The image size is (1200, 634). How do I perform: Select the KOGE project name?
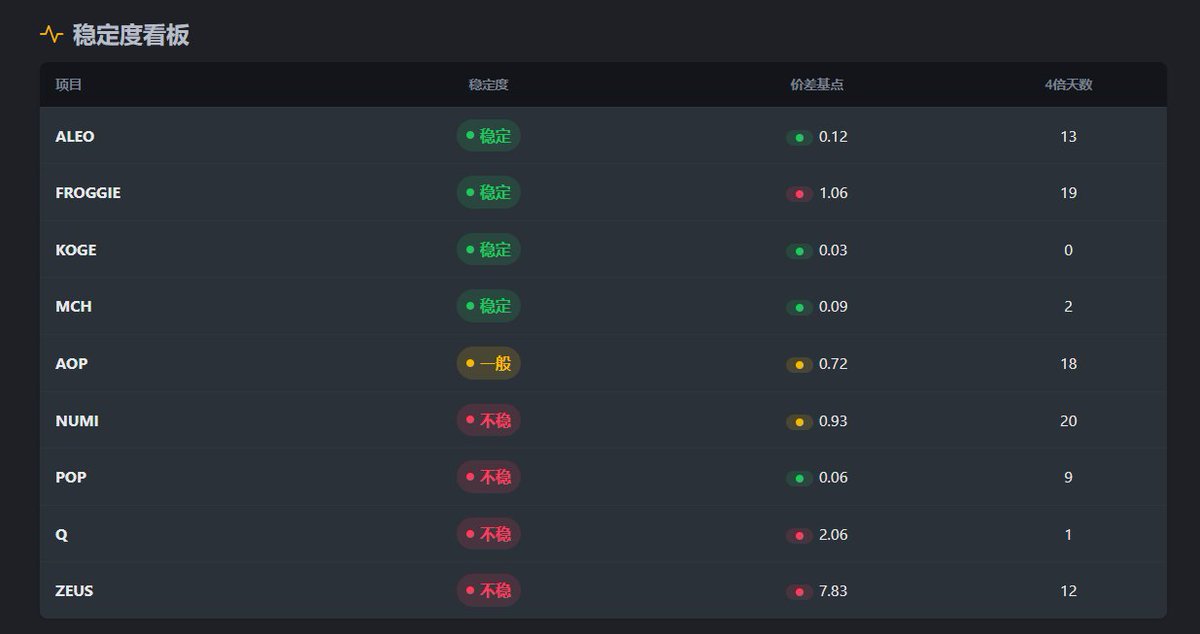[76, 250]
